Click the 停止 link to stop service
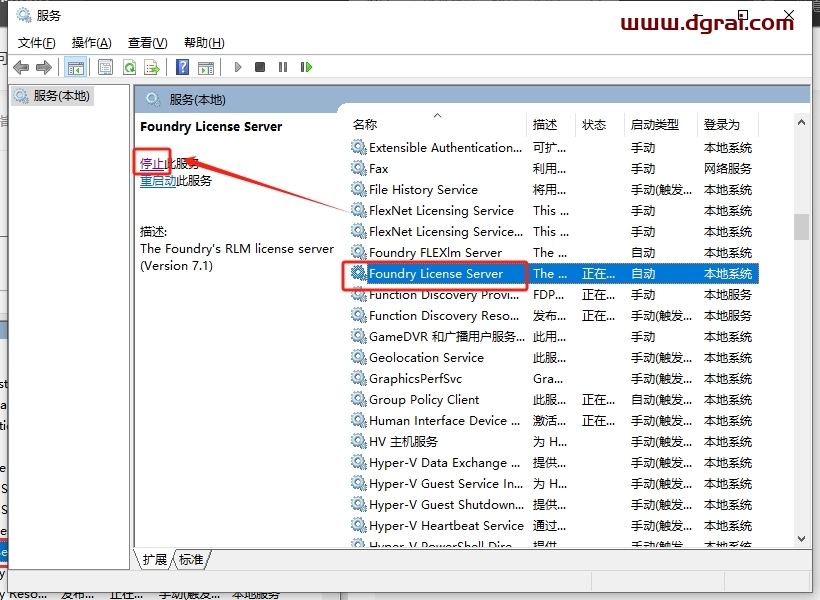Viewport: 820px width, 600px height. (x=151, y=163)
